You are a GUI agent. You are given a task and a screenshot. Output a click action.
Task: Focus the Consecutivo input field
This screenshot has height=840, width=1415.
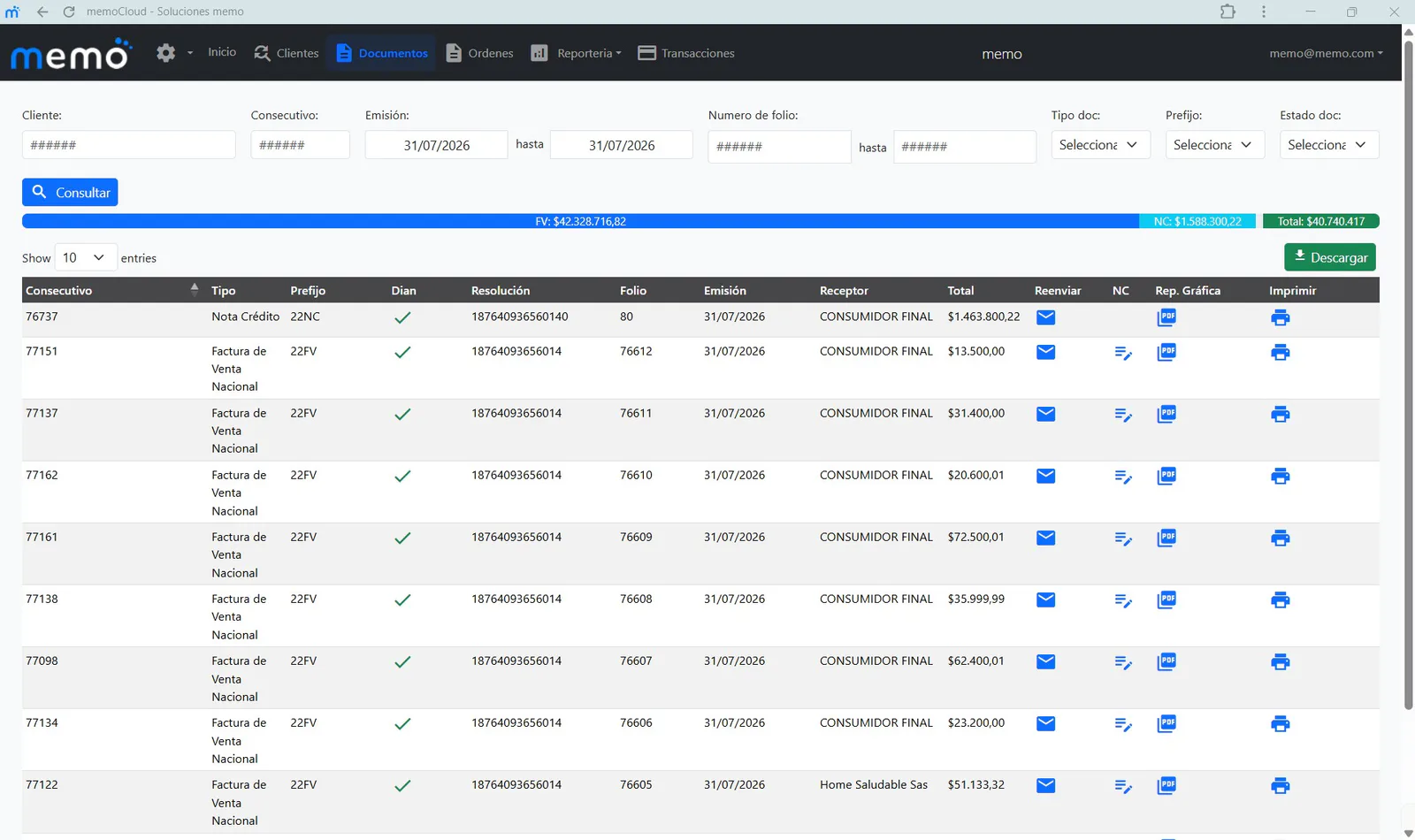(x=300, y=145)
